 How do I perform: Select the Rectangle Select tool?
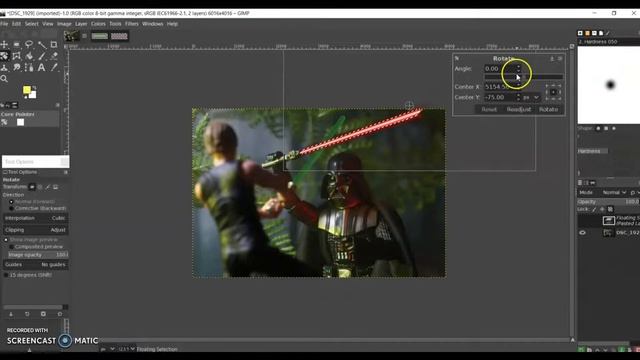[17, 44]
